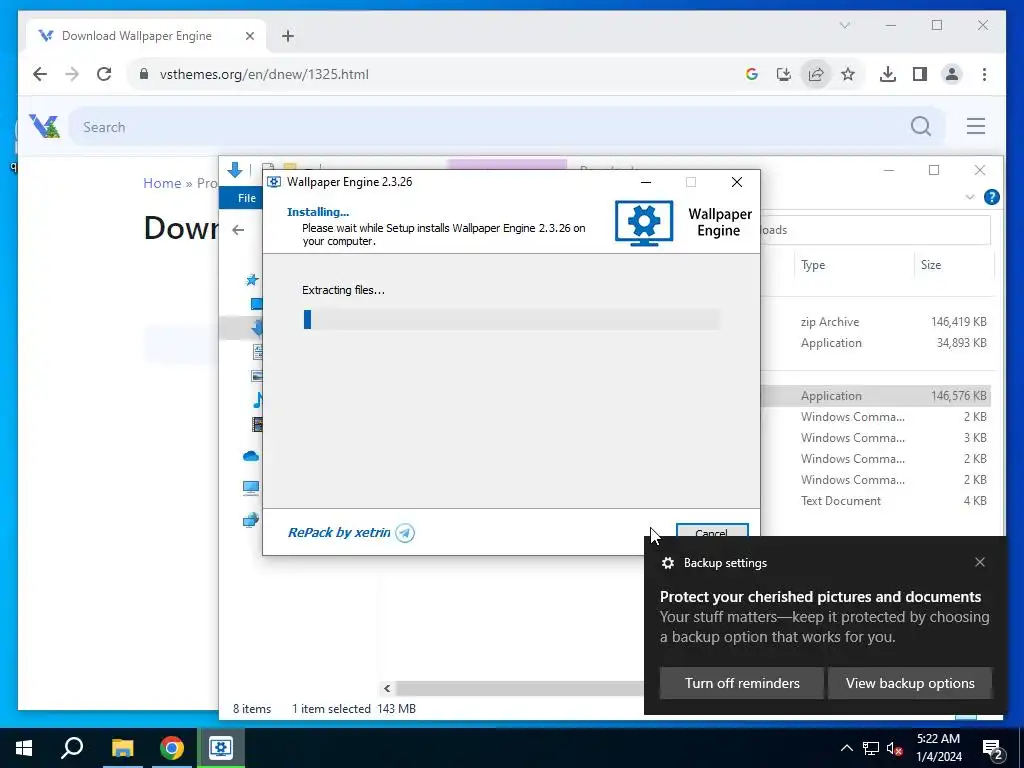Open a new Chrome tab

click(288, 36)
